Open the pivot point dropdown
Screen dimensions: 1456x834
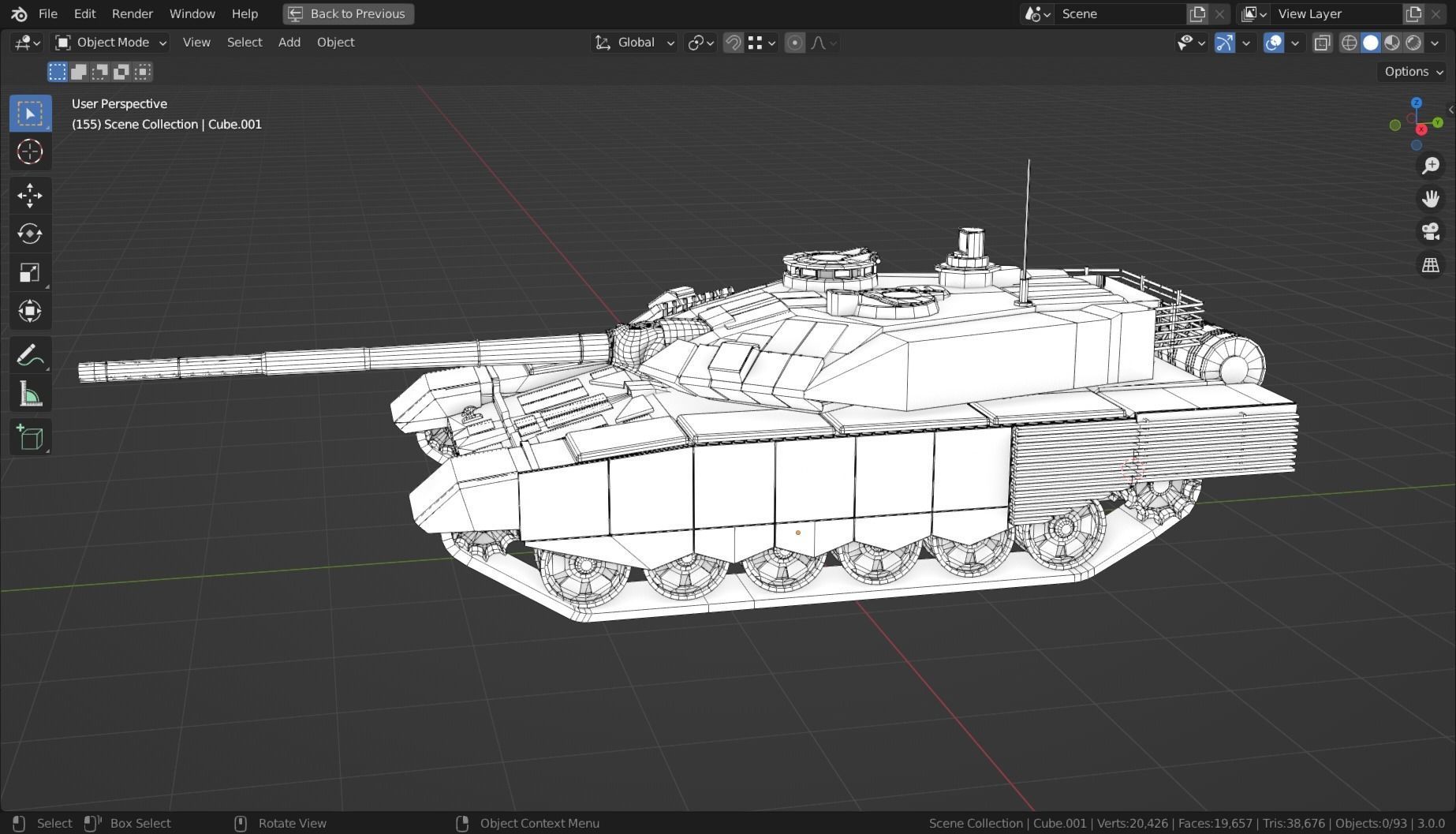(x=700, y=43)
